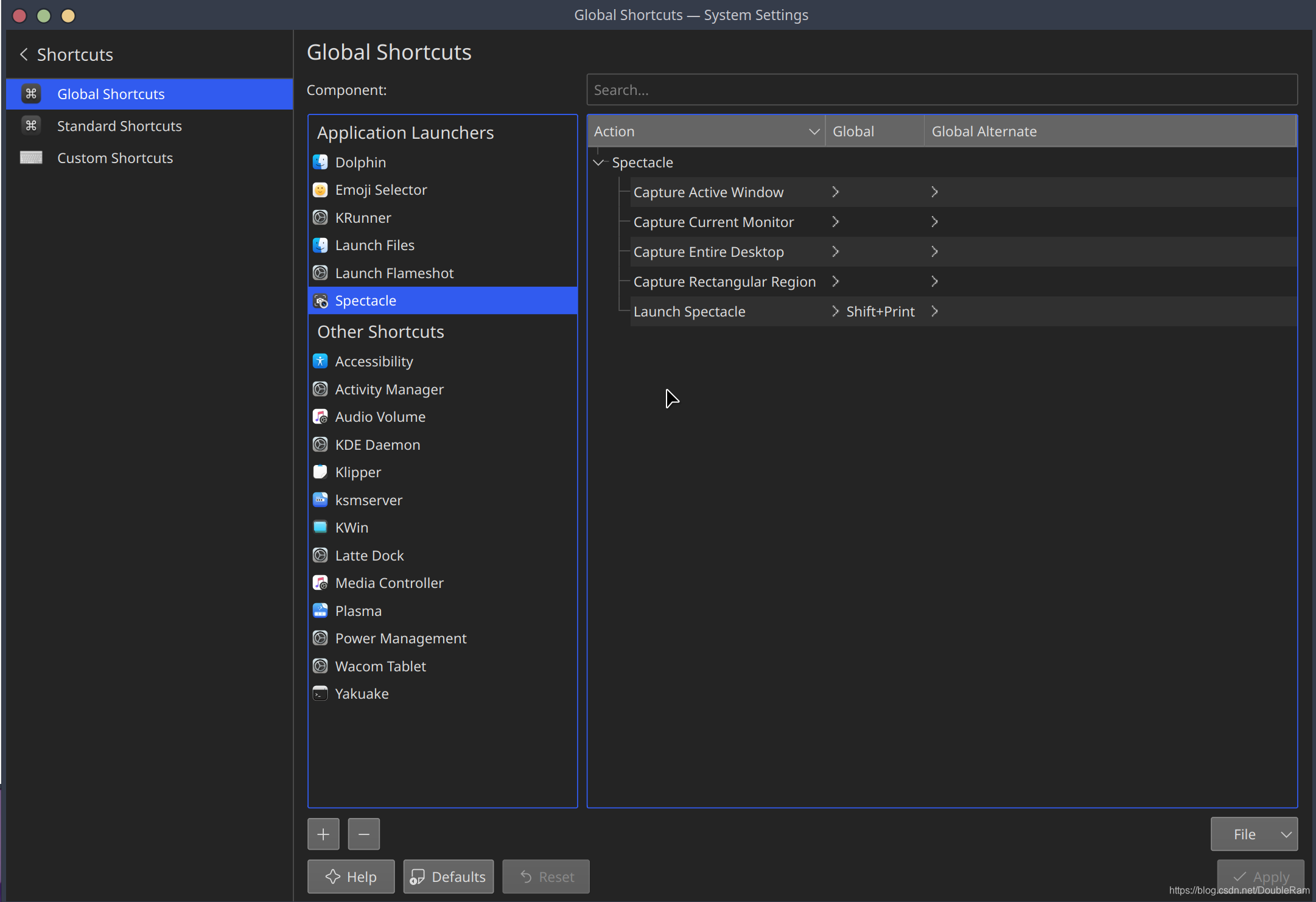Viewport: 1316px width, 902px height.
Task: Collapse the Spectacle tree group
Action: pos(598,163)
